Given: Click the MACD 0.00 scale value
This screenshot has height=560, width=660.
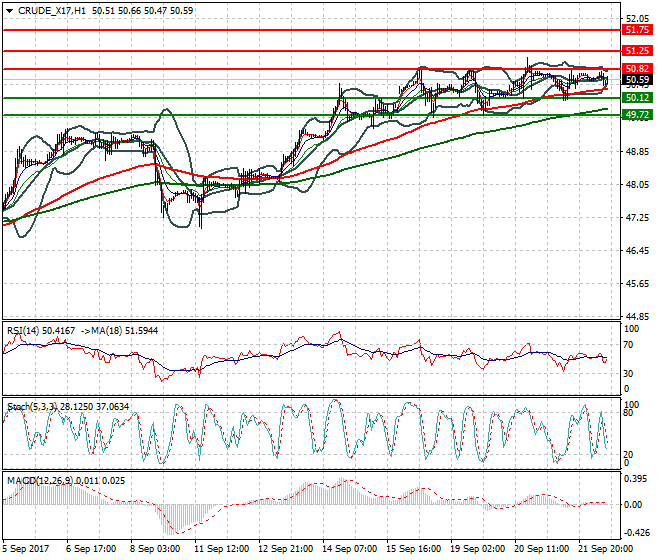Looking at the screenshot, I should tap(633, 504).
